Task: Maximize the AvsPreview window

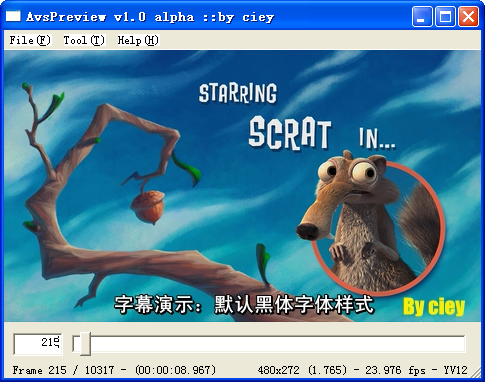Action: pyautogui.click(x=445, y=17)
